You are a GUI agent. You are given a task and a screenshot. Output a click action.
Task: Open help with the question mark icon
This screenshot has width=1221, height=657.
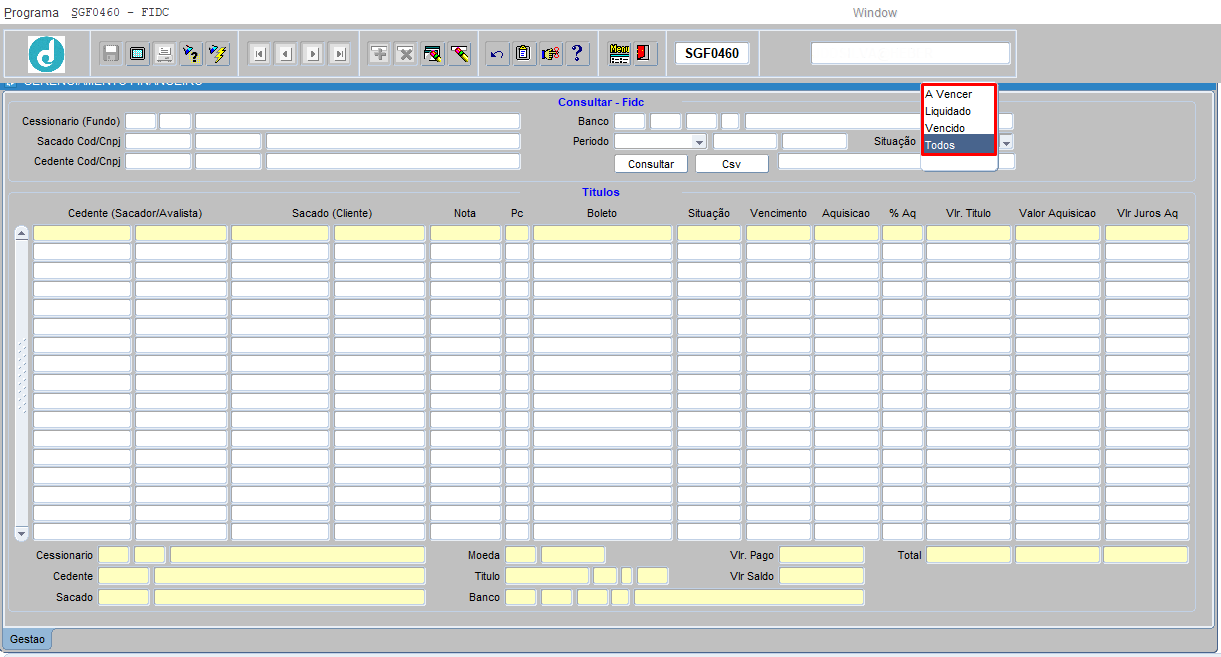click(578, 54)
